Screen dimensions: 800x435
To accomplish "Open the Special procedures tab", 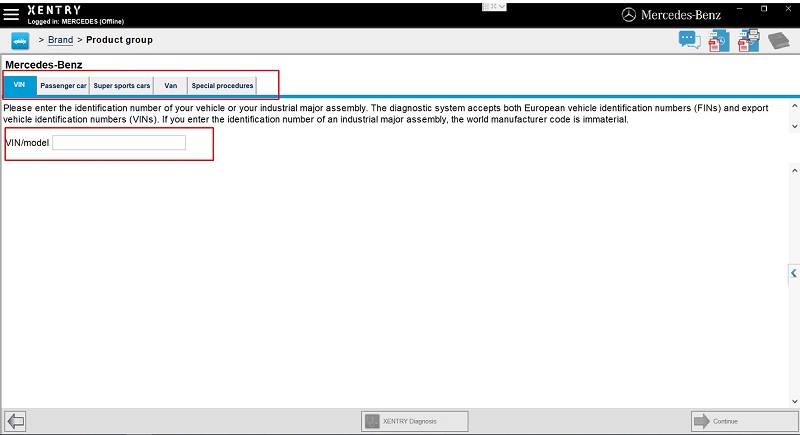I will 222,86.
